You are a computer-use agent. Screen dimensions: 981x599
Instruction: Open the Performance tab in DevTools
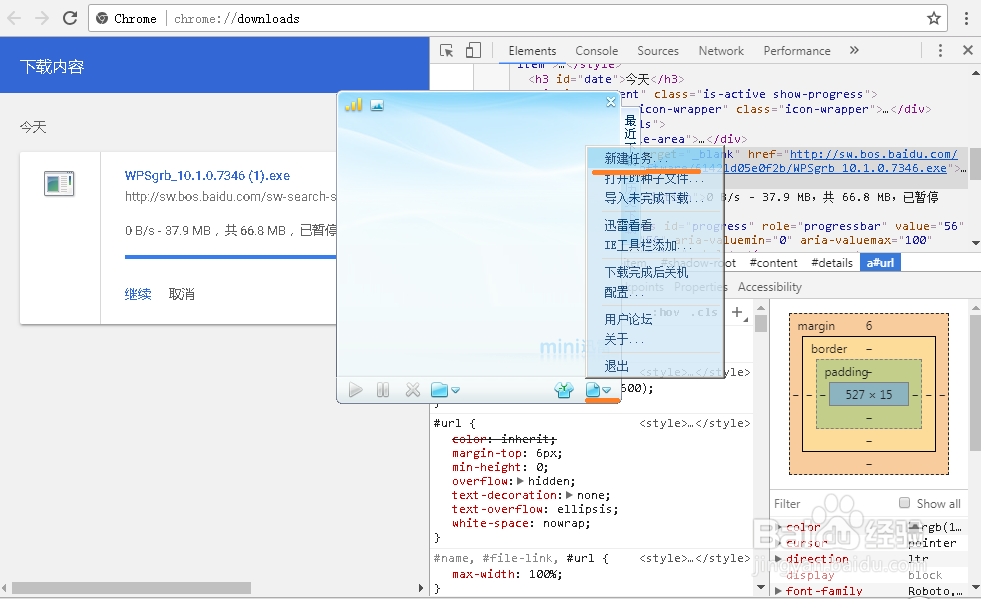click(x=796, y=51)
